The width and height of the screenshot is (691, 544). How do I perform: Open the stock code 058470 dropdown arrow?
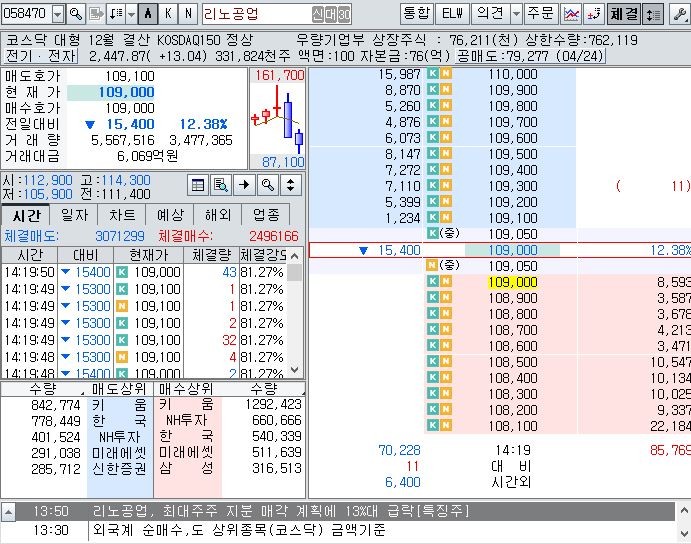pos(58,15)
